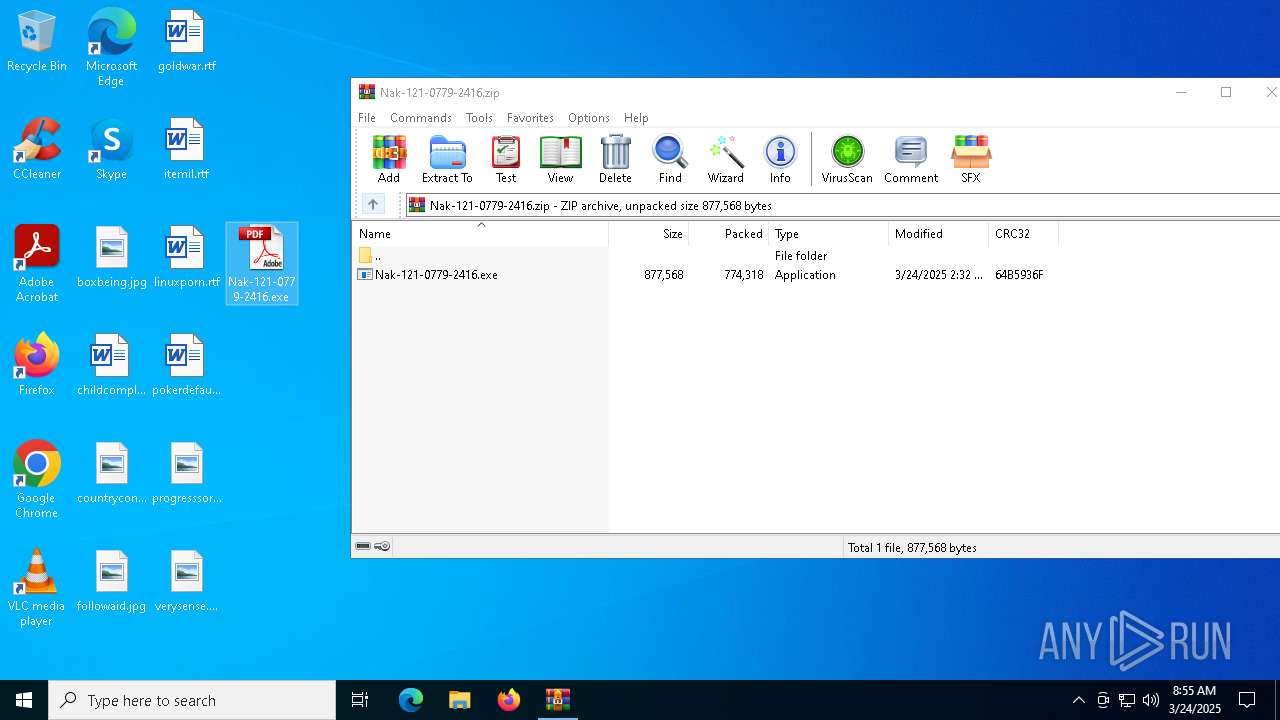1280x720 pixels.
Task: Open the Options menu
Action: coord(589,117)
